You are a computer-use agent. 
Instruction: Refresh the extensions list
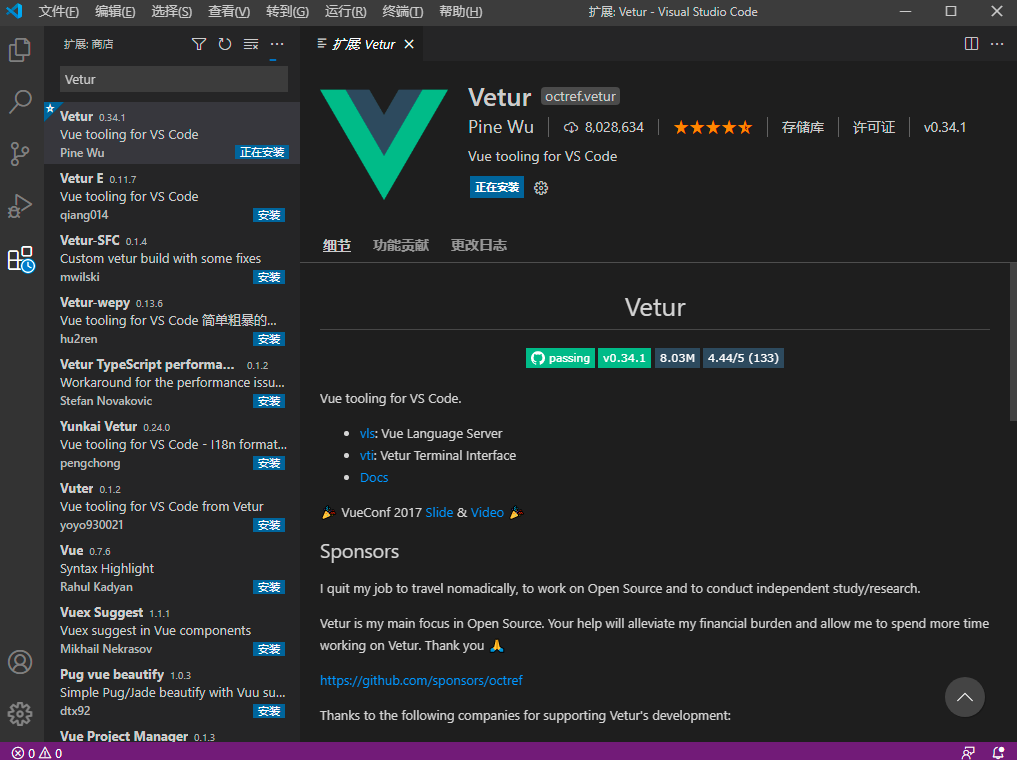coord(225,44)
